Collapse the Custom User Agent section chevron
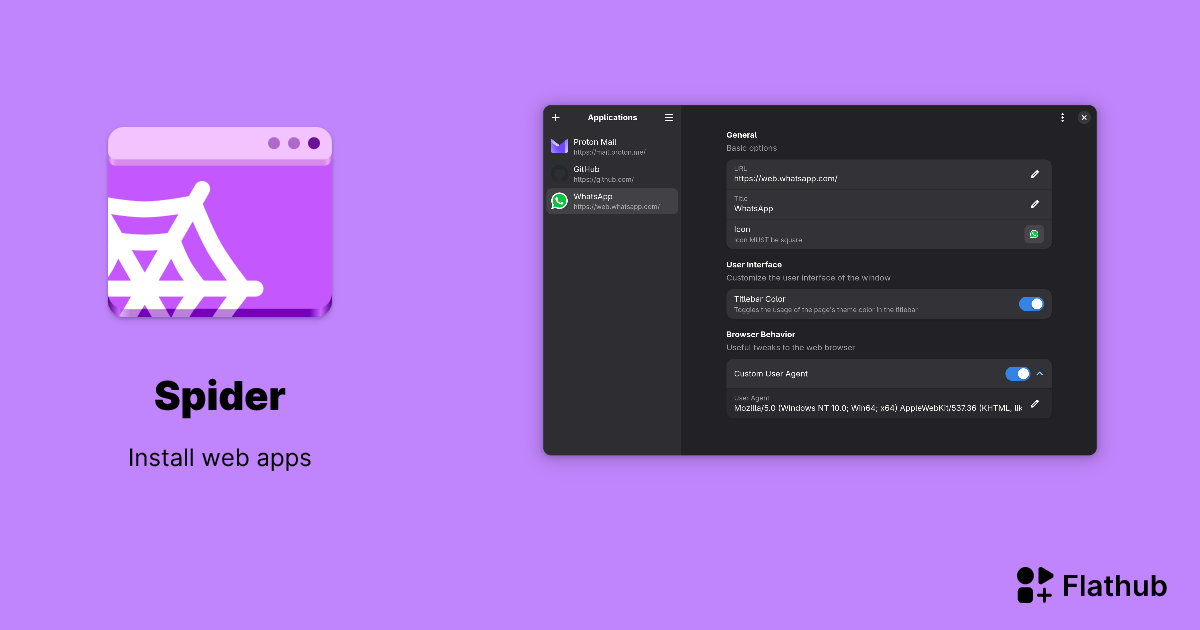This screenshot has height=630, width=1200. 1040,373
